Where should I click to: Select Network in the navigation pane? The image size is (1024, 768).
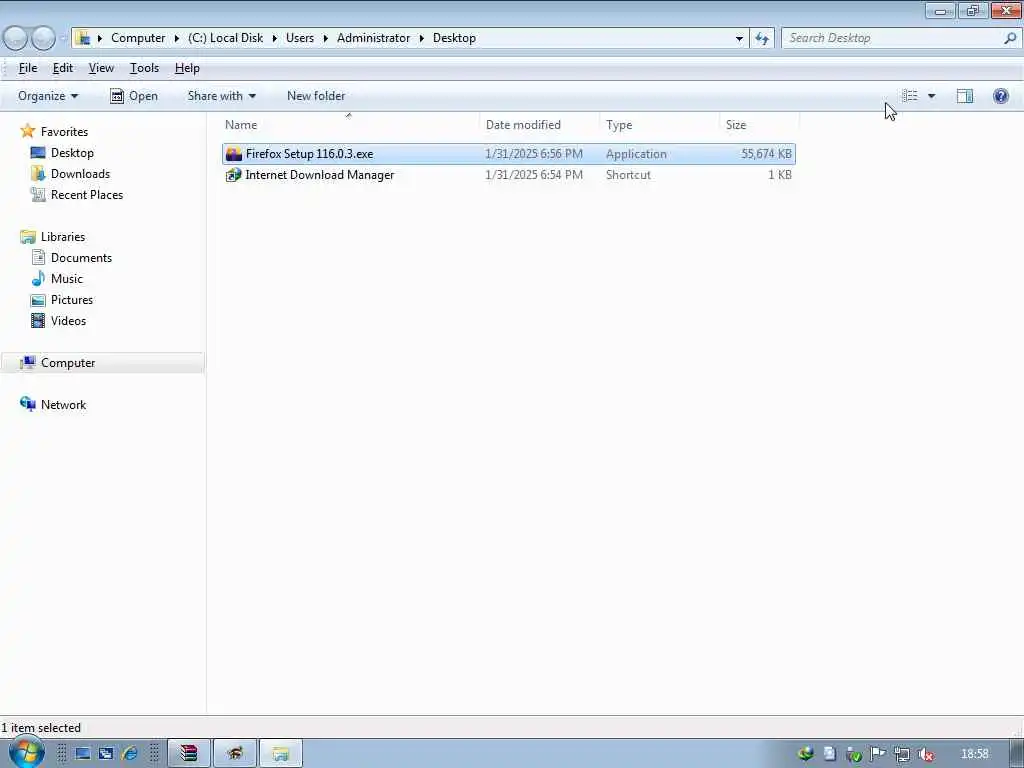[63, 405]
